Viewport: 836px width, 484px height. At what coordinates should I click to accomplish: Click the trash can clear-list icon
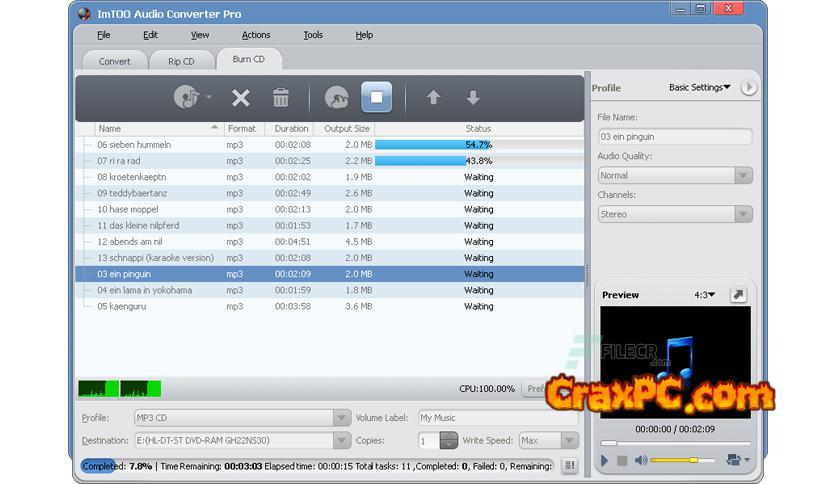pos(281,97)
